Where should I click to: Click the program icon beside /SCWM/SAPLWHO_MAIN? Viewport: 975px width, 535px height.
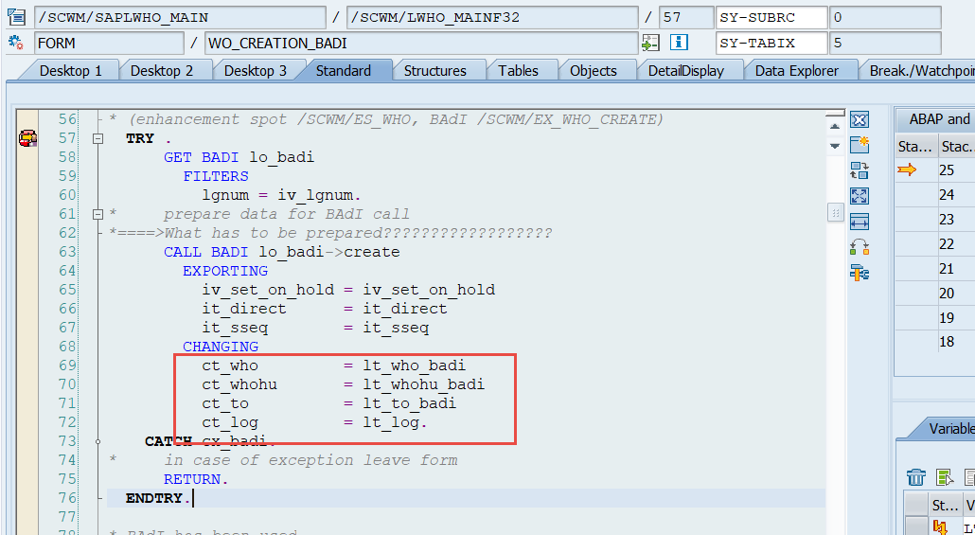(17, 17)
